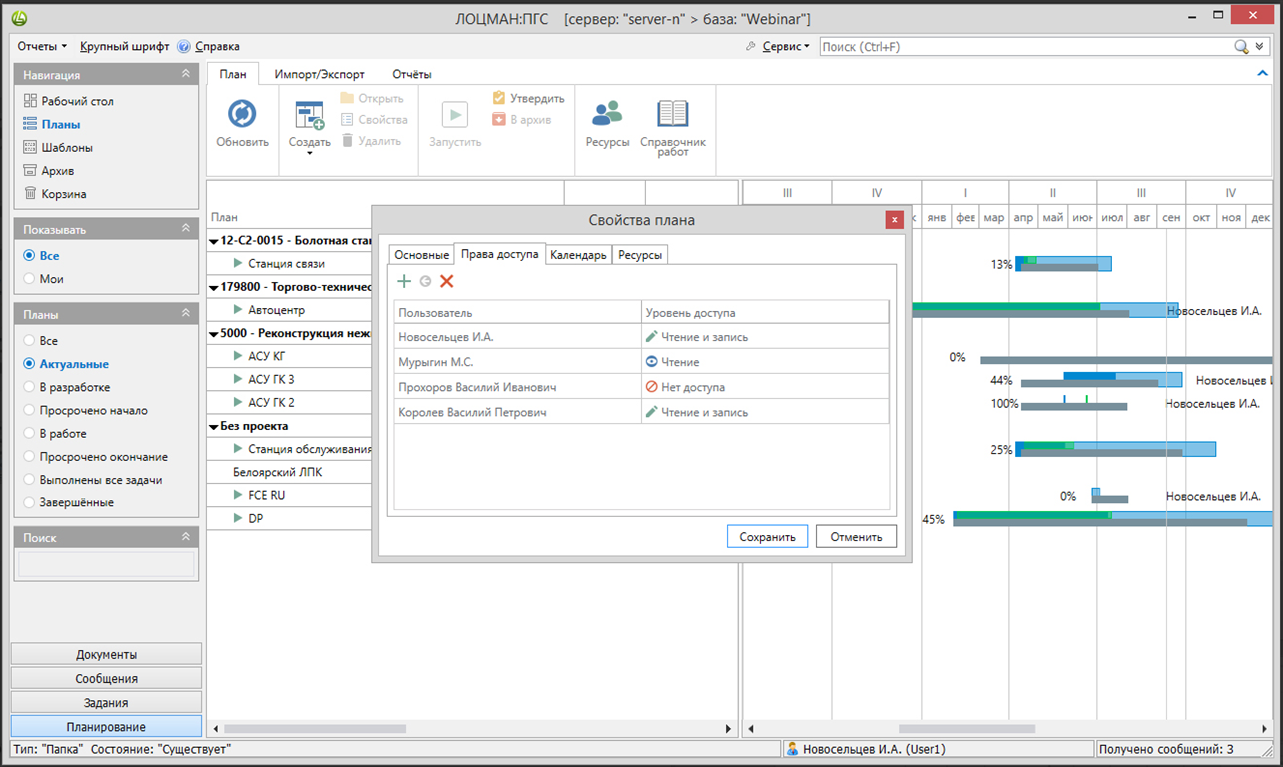This screenshot has width=1283, height=767.
Task: Click the Справка help icon
Action: 184,46
